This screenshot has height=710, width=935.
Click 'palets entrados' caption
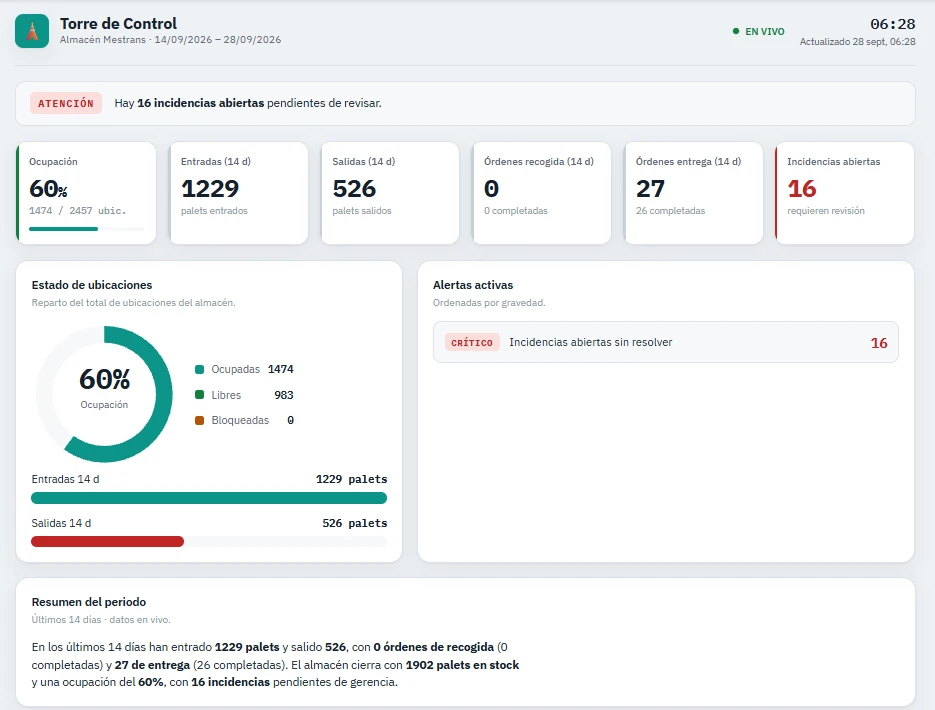(214, 210)
